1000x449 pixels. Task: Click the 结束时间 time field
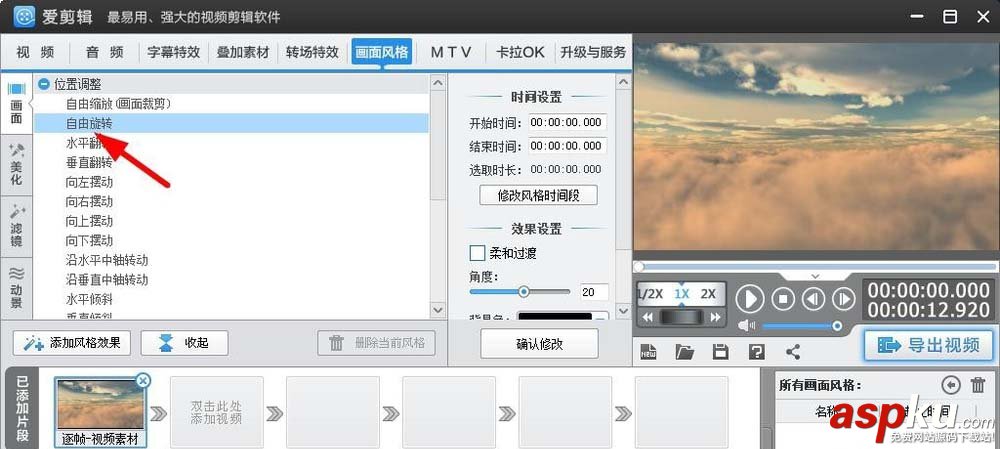pyautogui.click(x=568, y=146)
